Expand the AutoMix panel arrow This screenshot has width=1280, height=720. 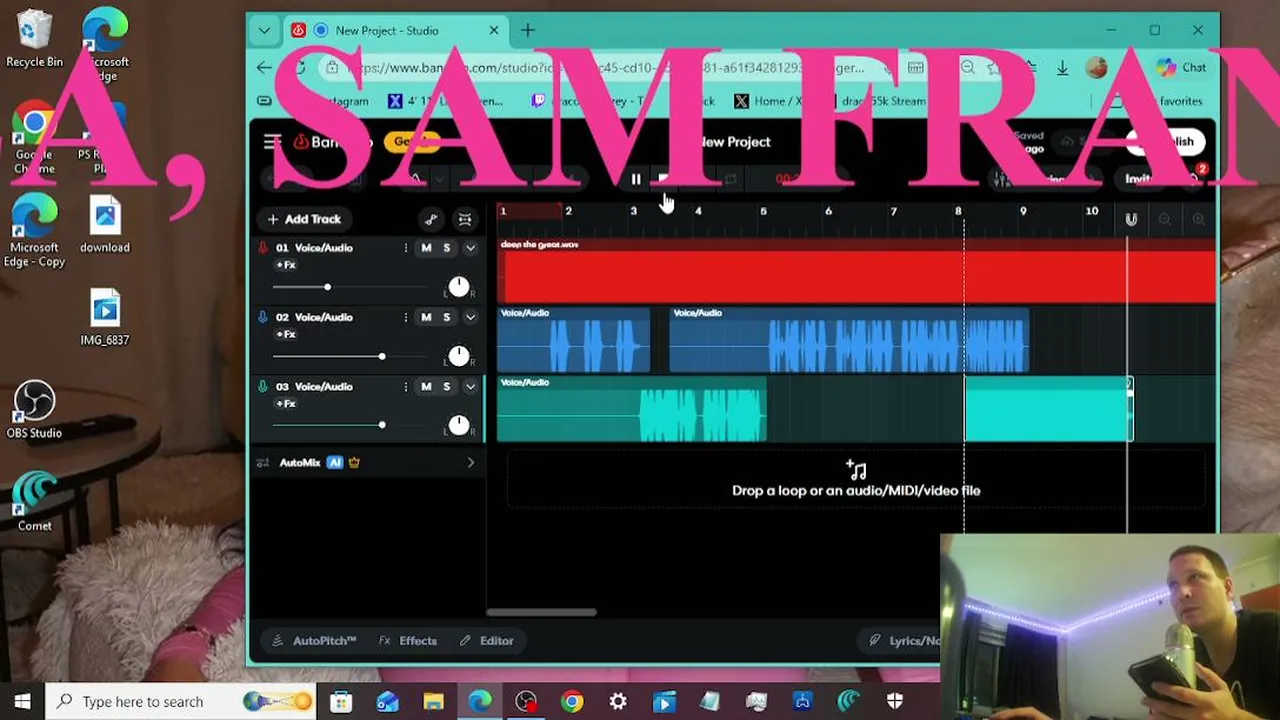point(471,463)
